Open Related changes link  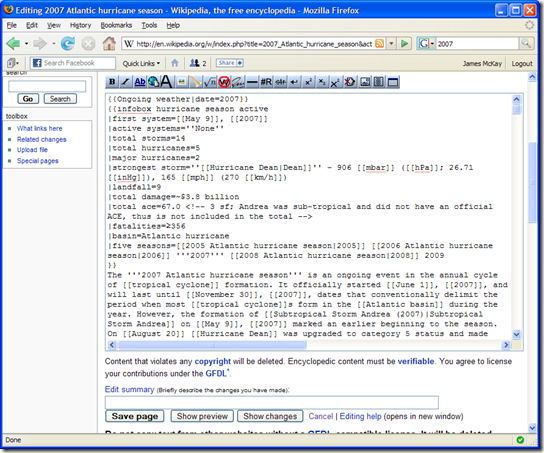[42, 139]
